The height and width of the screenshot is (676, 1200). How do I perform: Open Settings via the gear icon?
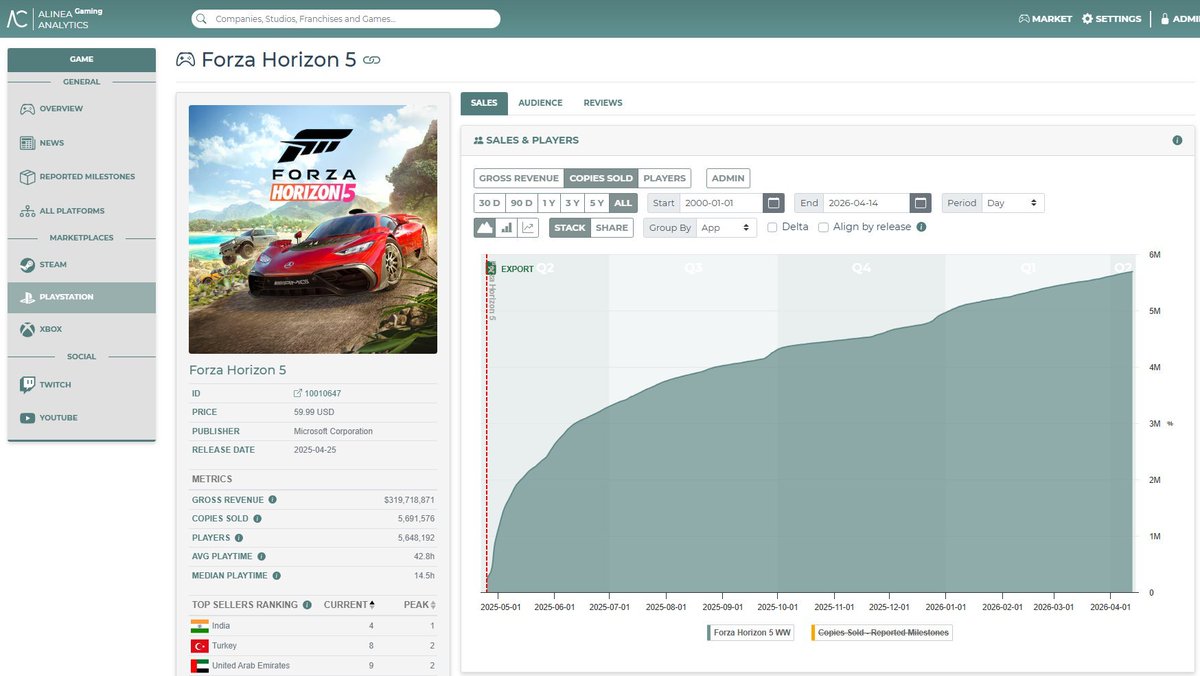[1087, 19]
